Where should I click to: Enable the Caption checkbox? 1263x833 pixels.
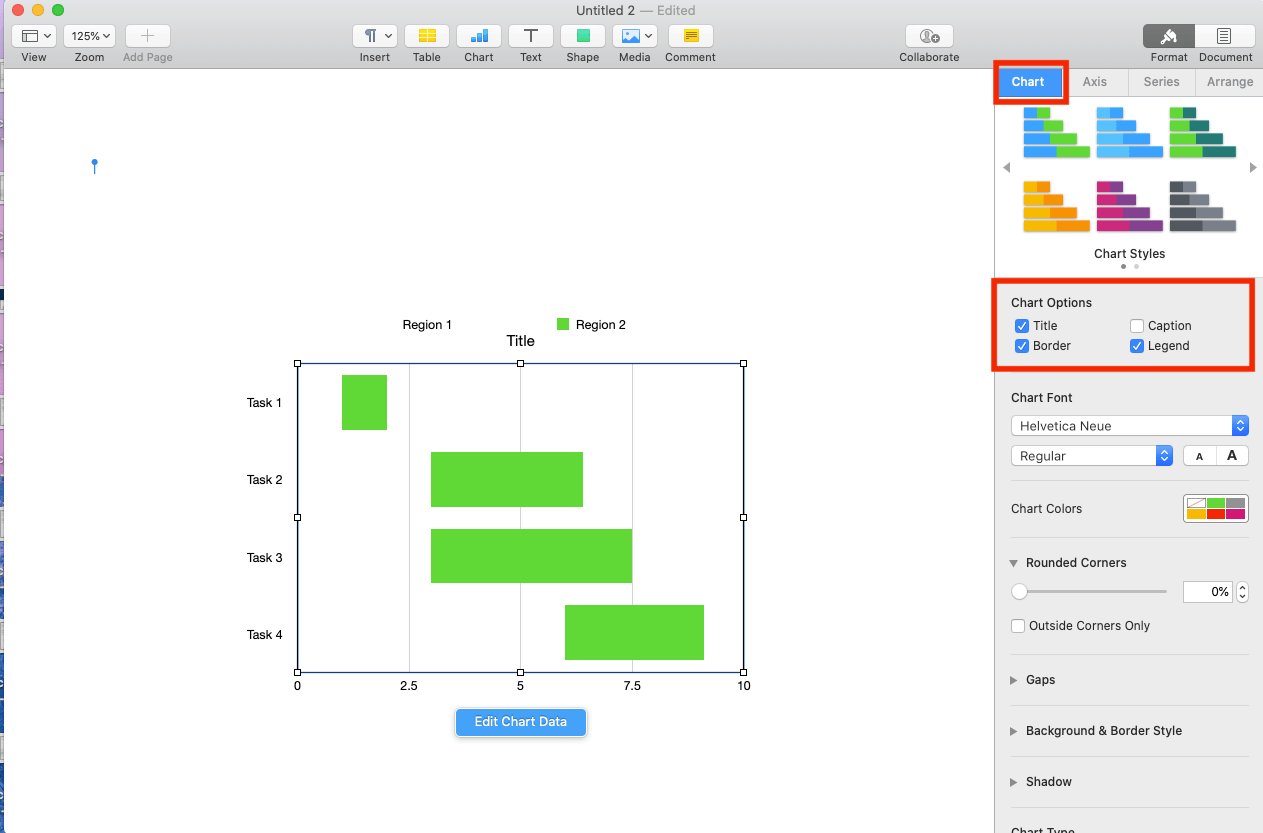pos(1136,325)
